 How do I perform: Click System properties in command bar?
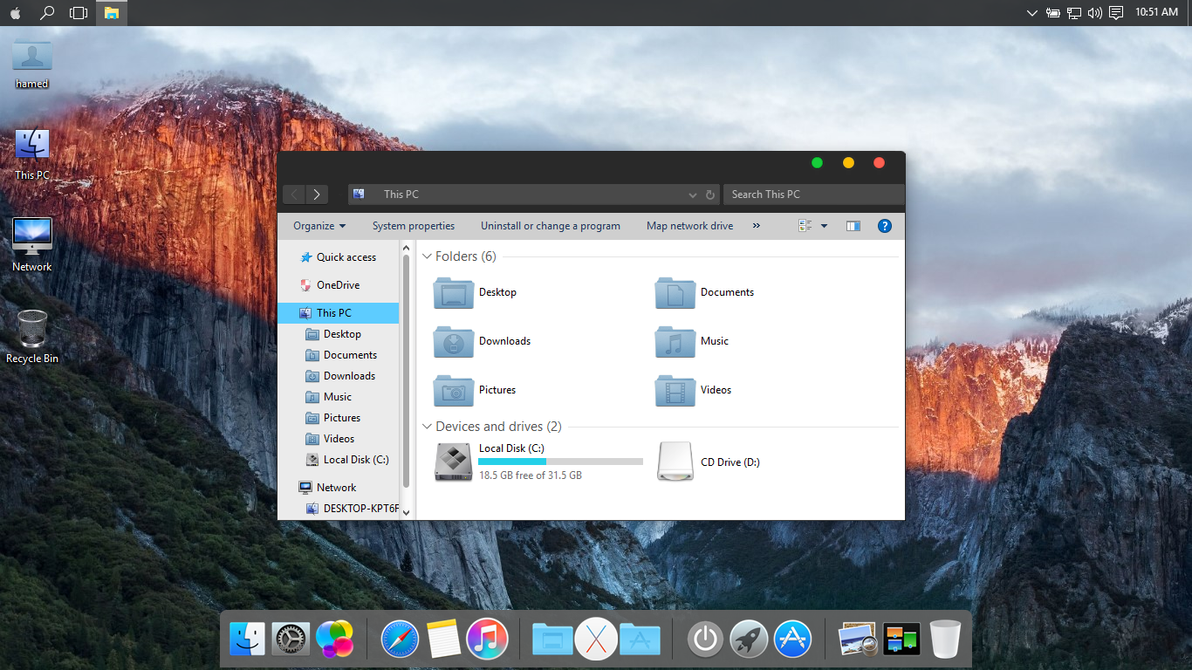[413, 226]
